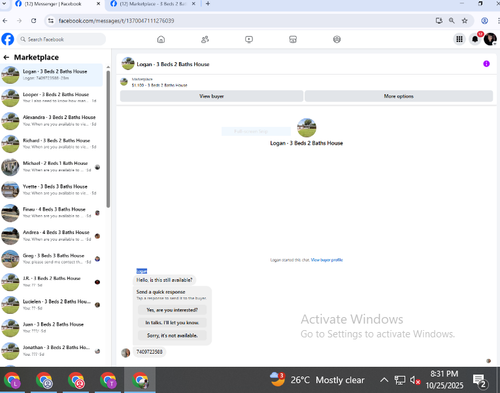
Task: Open the J.R. - 3 Beds 2 Baths House chat
Action: click(x=52, y=281)
